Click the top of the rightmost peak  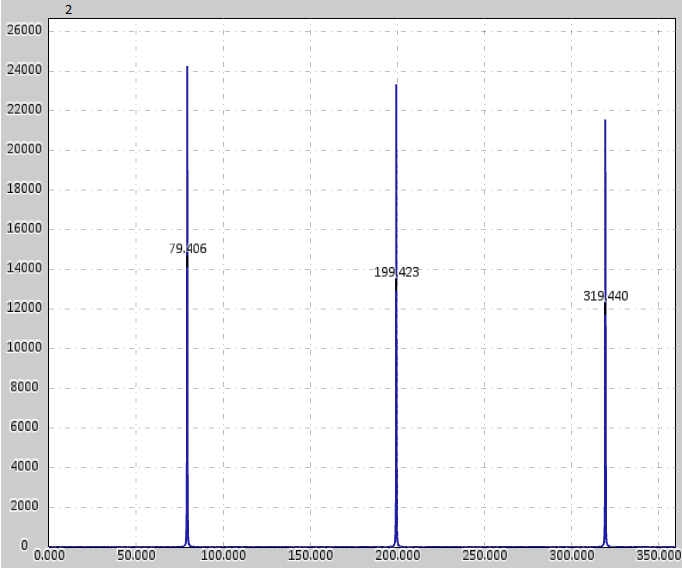(605, 121)
